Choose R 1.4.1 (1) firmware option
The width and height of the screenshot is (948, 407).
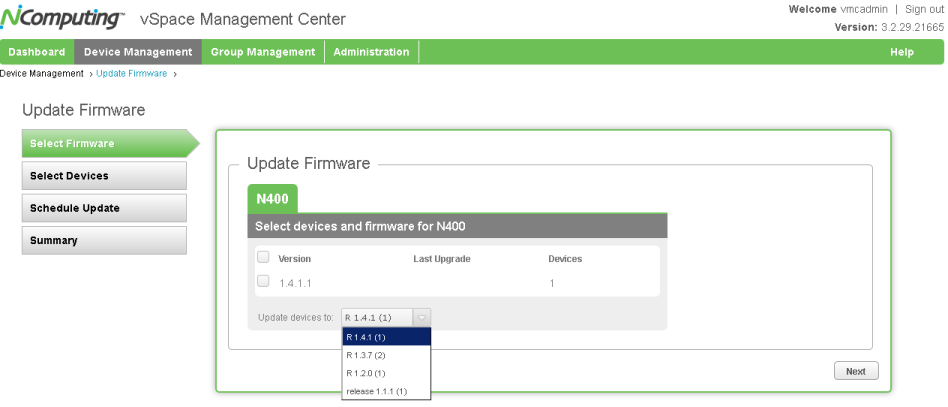[386, 337]
